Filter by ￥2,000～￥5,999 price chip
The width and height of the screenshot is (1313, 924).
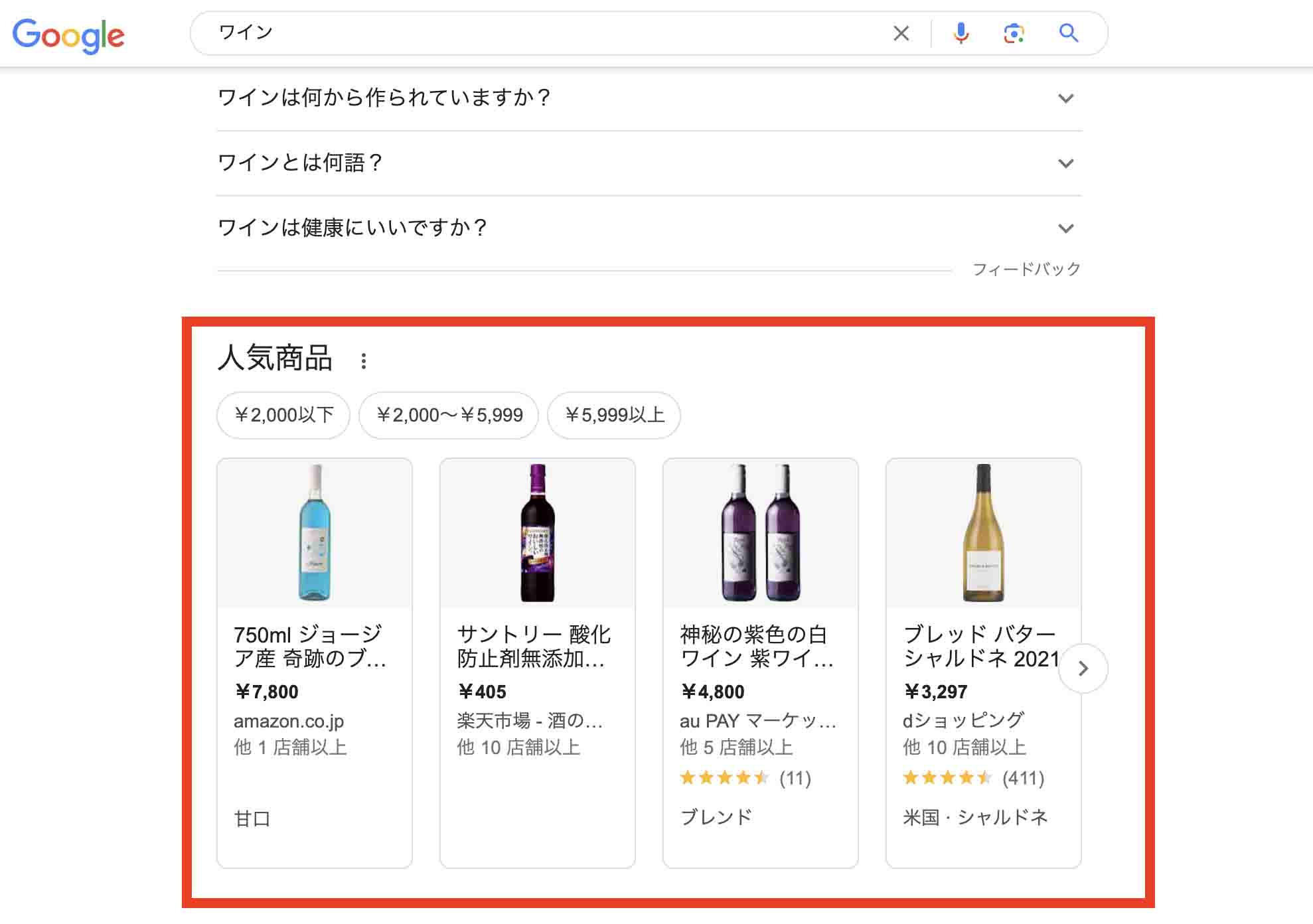[x=449, y=415]
